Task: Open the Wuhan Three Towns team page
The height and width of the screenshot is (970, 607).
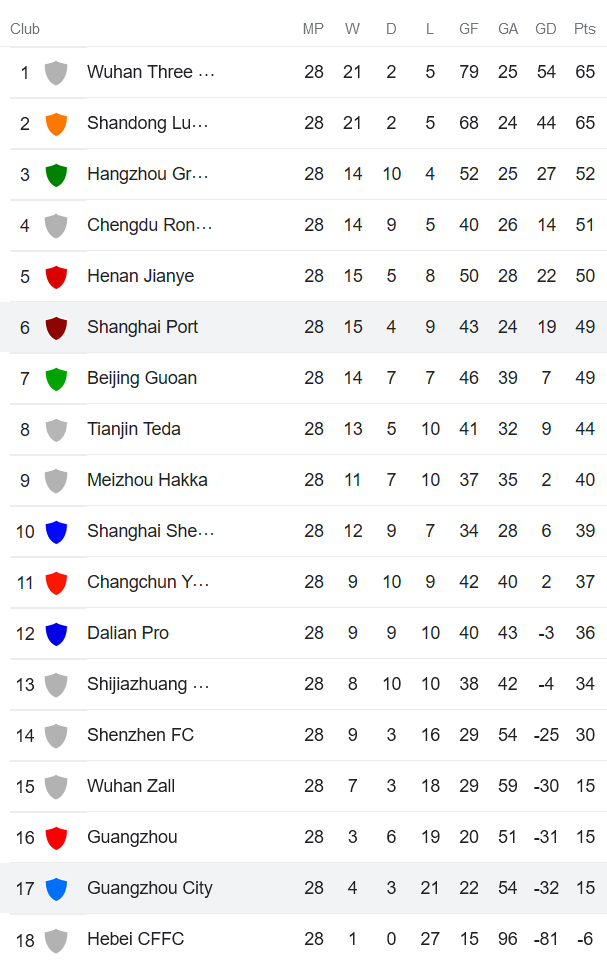Action: 150,72
